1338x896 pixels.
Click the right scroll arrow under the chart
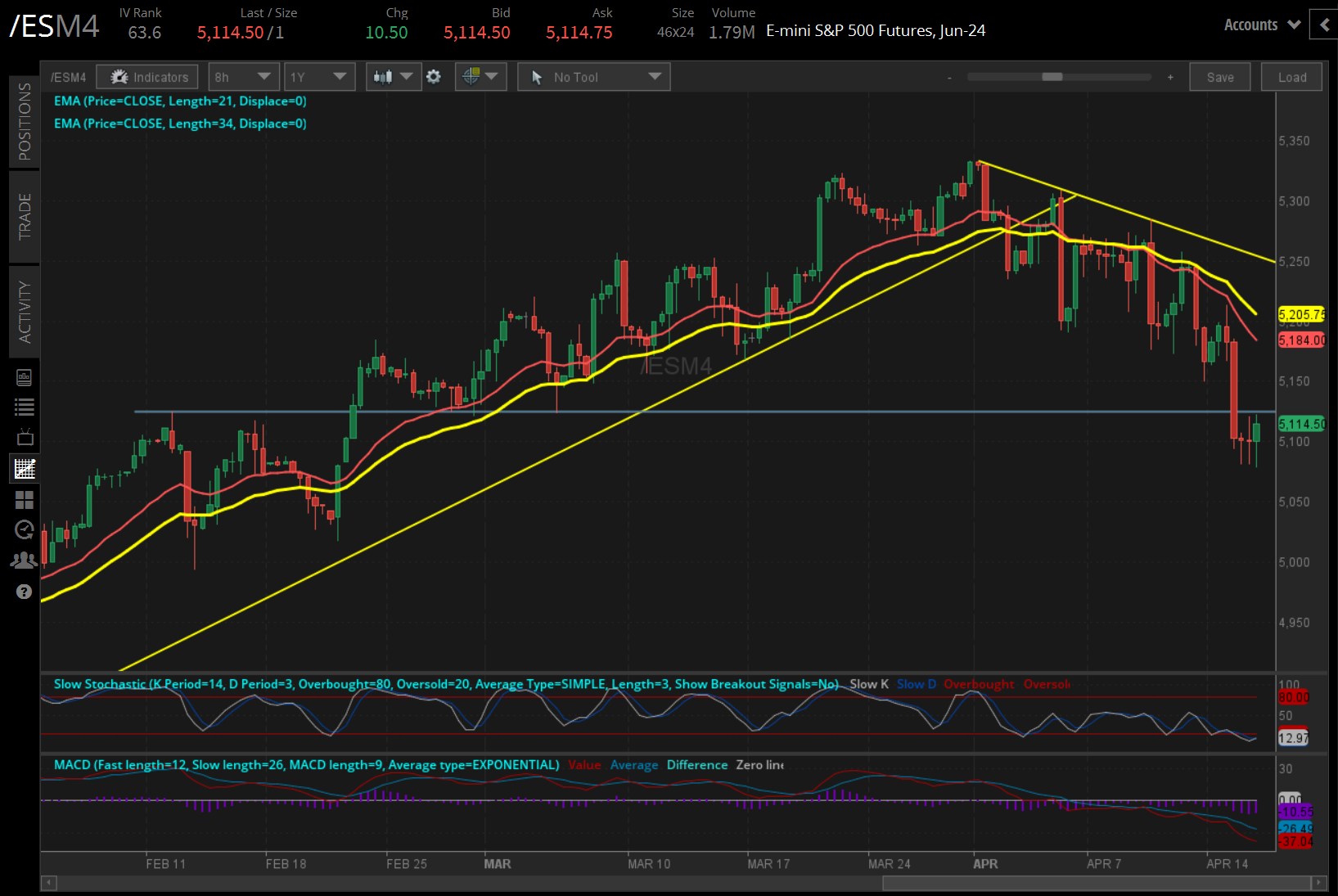coord(1318,883)
